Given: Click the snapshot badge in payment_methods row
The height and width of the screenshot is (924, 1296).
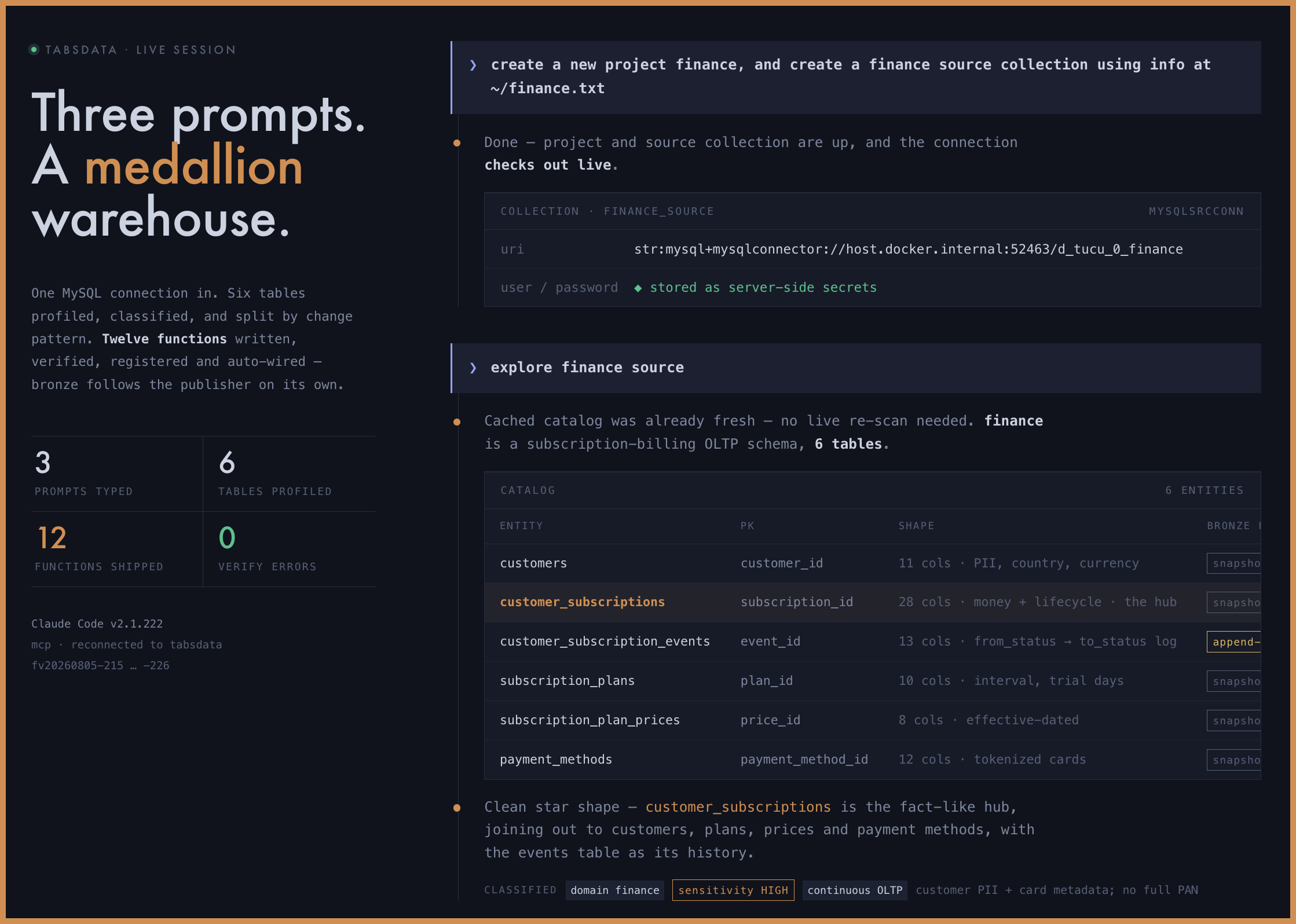Looking at the screenshot, I should 1233,760.
